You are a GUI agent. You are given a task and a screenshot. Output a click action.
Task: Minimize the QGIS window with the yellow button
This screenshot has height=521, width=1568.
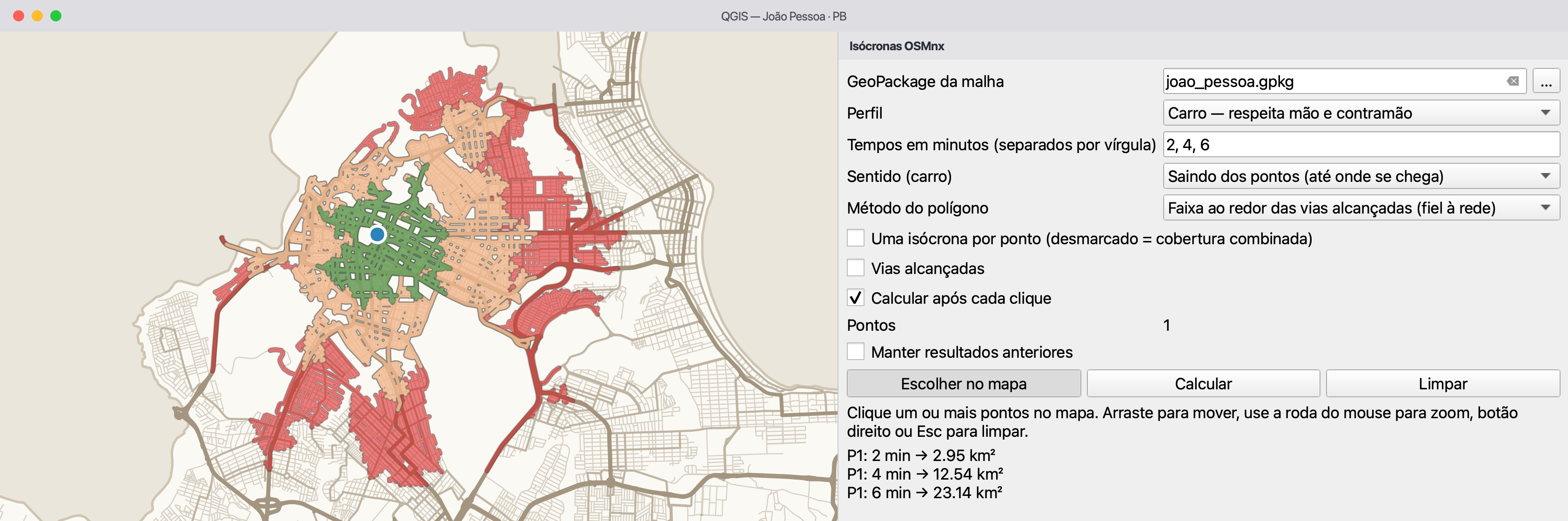click(37, 16)
